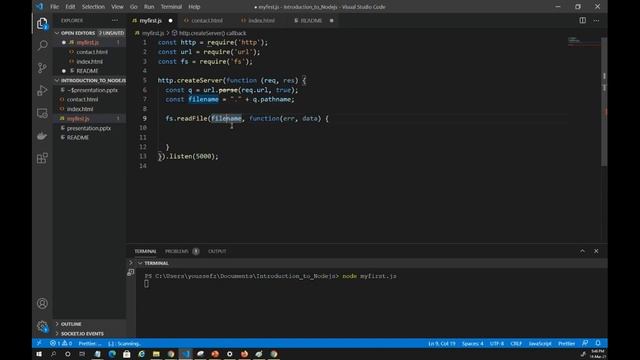Open contact.html under Open Editors
This screenshot has height=360, width=640.
pos(92,52)
